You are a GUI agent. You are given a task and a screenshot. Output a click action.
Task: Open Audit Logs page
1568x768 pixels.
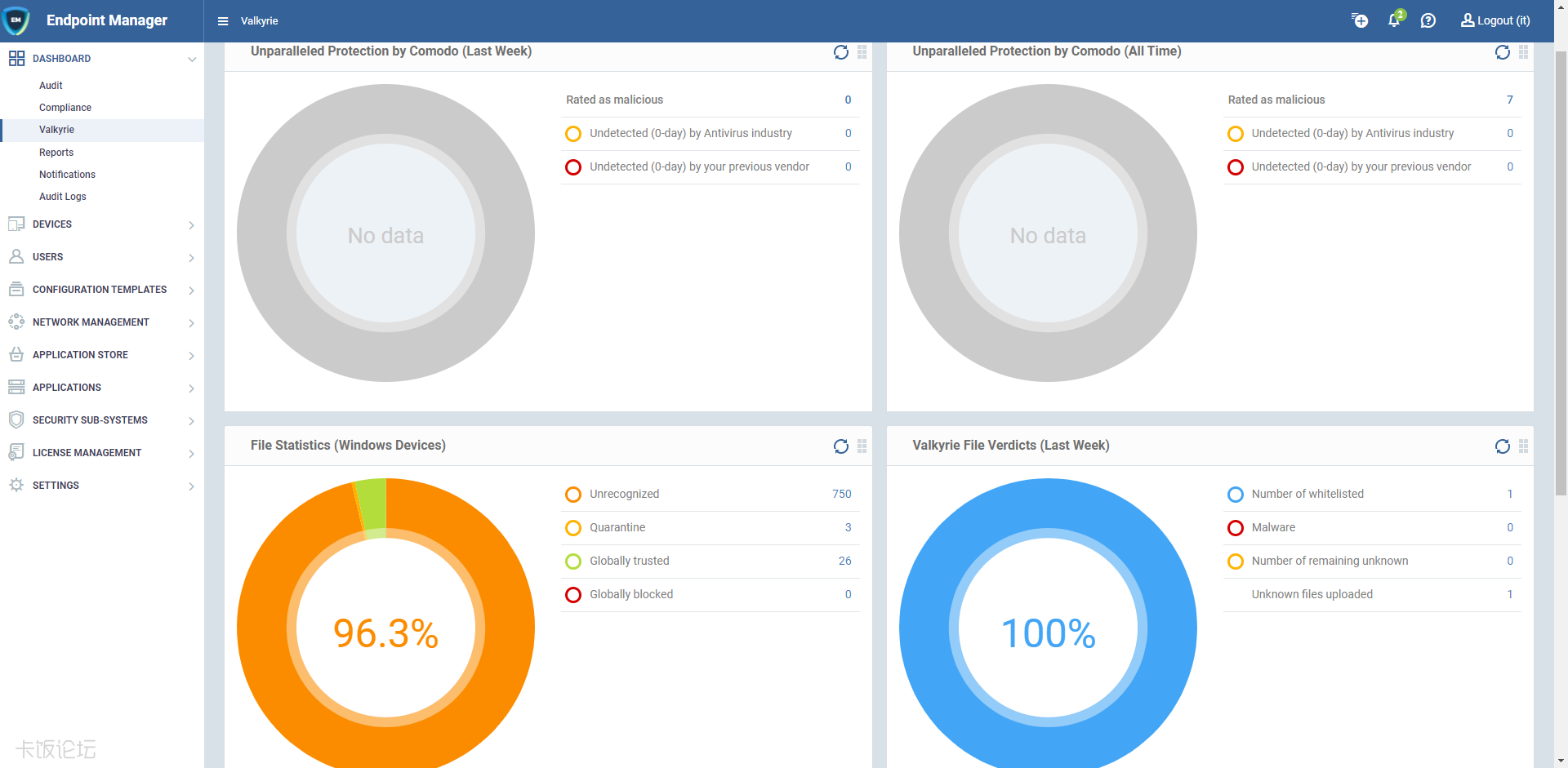click(x=63, y=197)
